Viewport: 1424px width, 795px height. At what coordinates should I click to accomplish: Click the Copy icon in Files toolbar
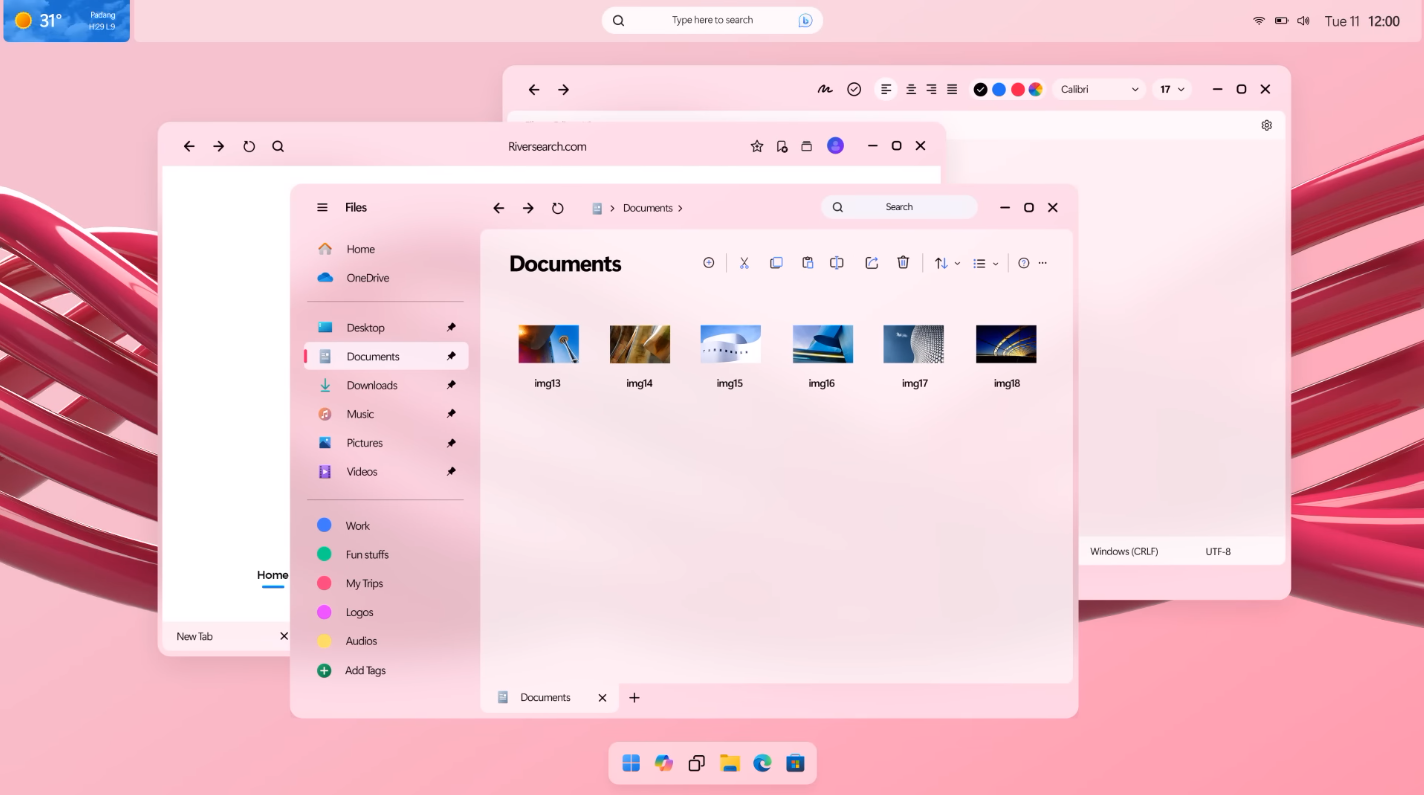point(776,263)
